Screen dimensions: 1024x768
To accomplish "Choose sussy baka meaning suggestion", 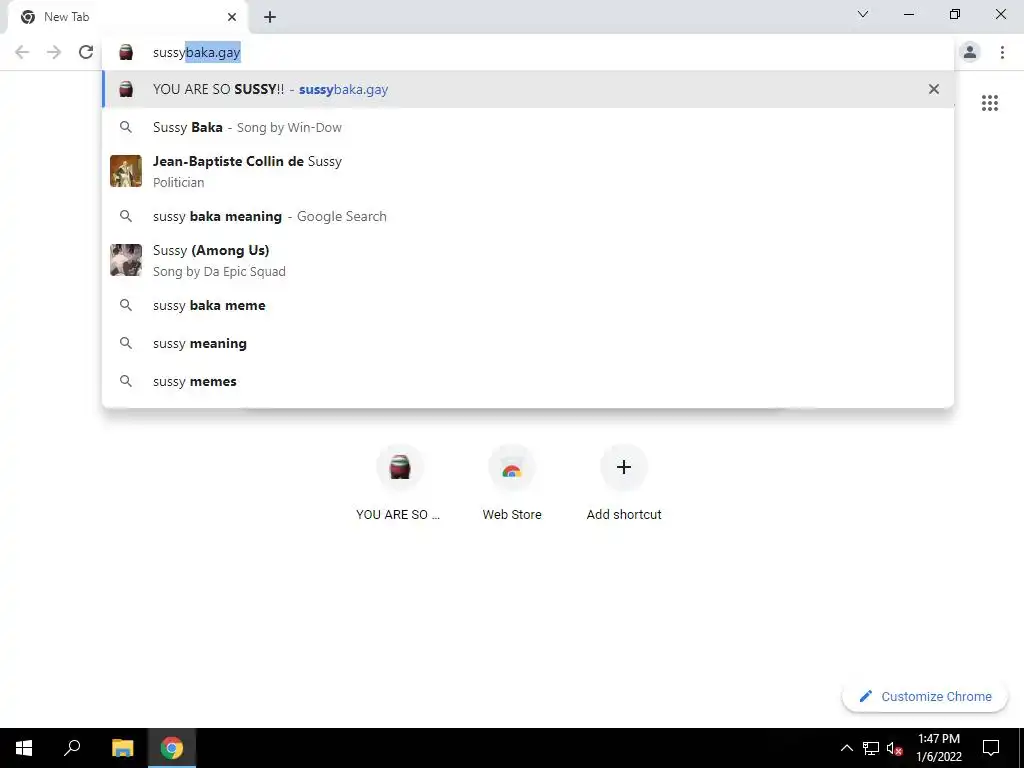I will point(528,216).
